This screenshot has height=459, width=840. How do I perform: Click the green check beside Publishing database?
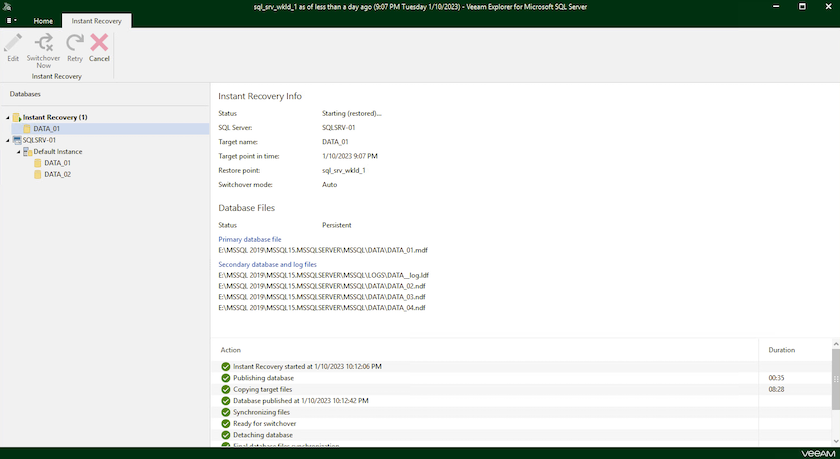[x=225, y=378]
